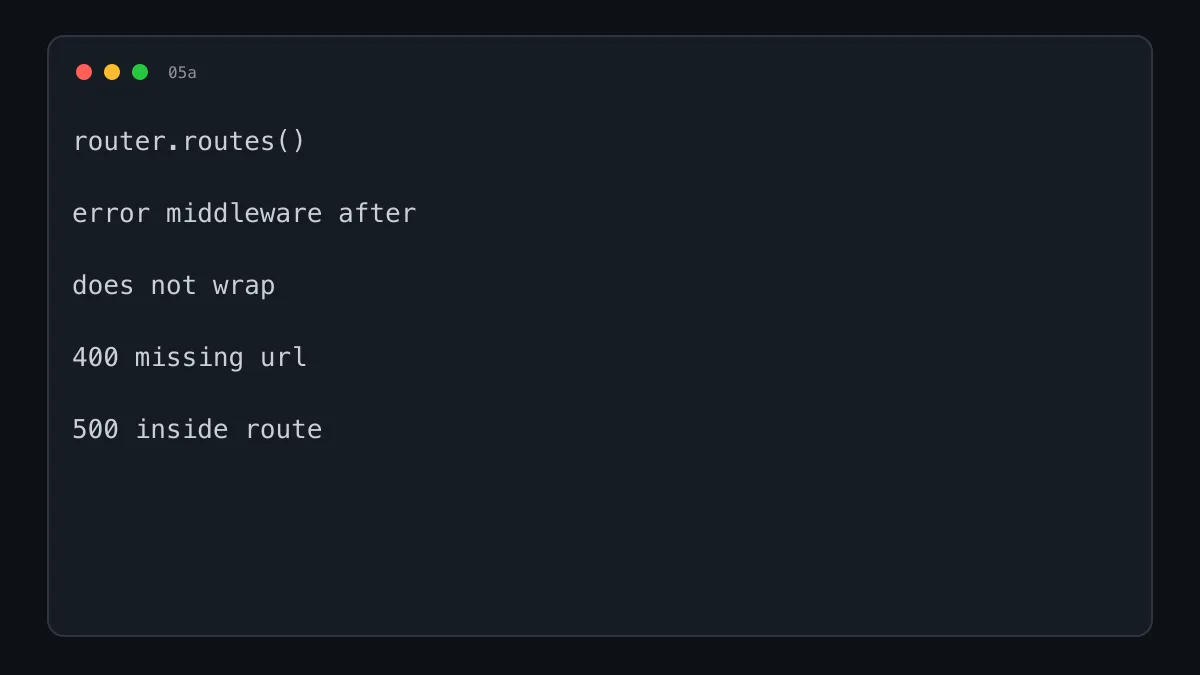Click the word after

point(377,214)
